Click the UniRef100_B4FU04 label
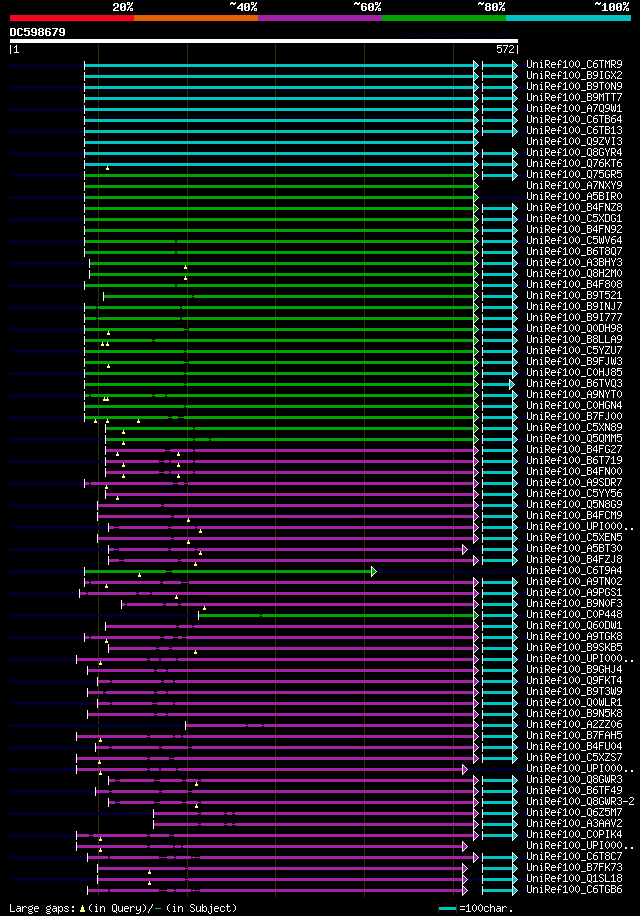The height and width of the screenshot is (916, 640). [x=574, y=747]
